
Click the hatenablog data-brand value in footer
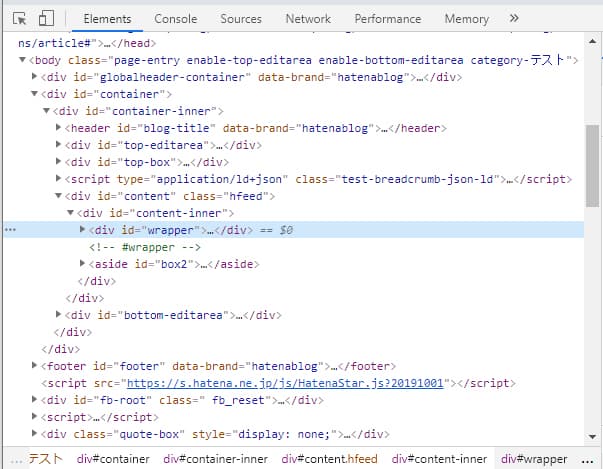pos(285,366)
